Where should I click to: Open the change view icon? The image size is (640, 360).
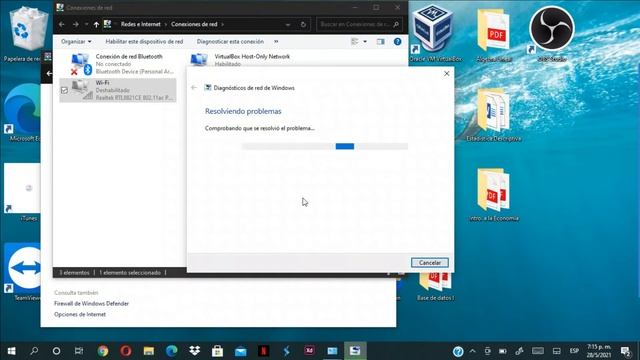pyautogui.click(x=355, y=42)
